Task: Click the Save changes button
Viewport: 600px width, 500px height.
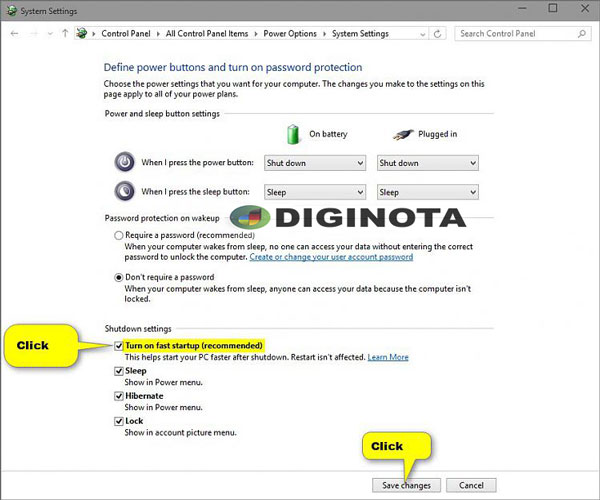Action: point(406,485)
